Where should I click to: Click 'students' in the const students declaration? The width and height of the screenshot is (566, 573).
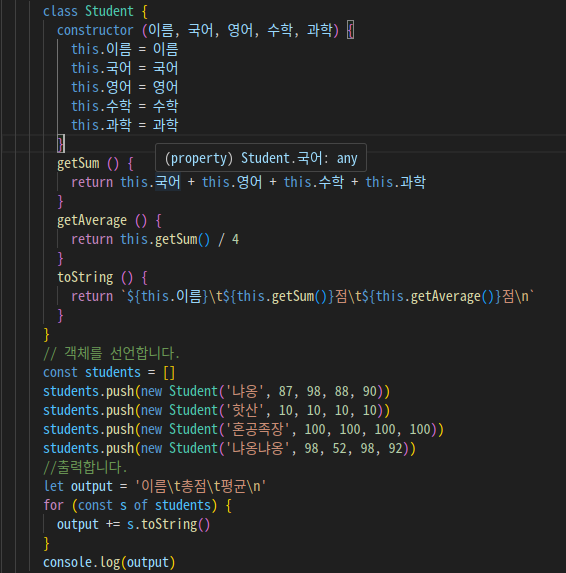(113, 372)
